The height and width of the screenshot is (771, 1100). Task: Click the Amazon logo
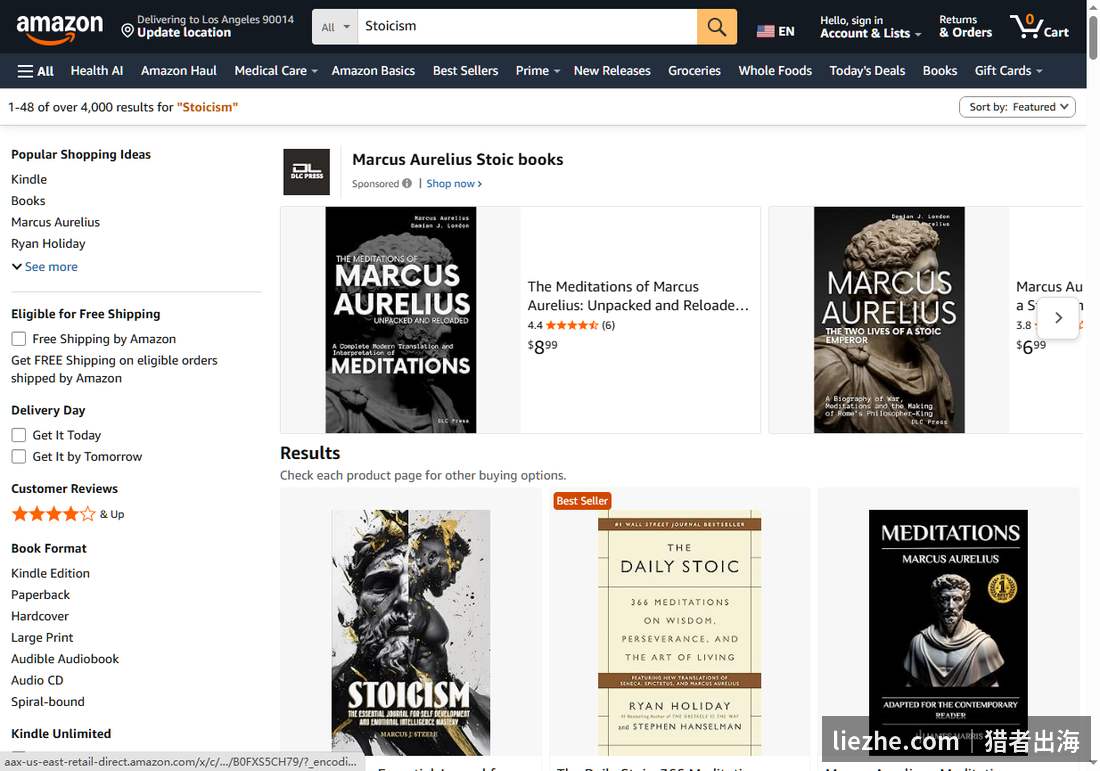pyautogui.click(x=59, y=28)
